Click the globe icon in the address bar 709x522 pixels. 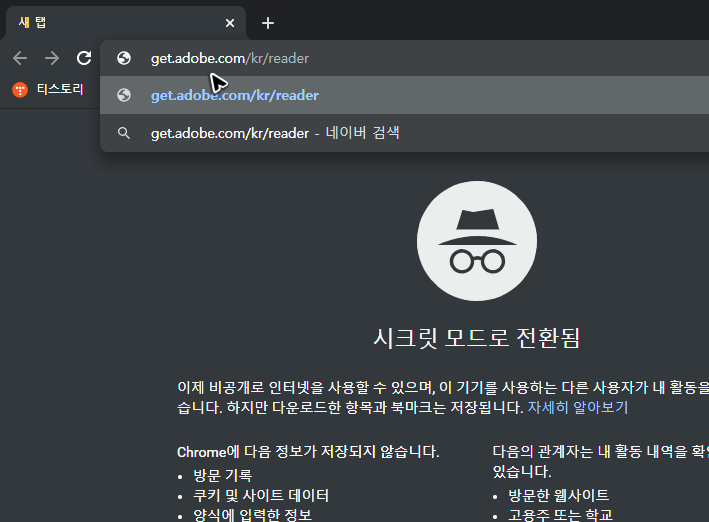tap(124, 58)
